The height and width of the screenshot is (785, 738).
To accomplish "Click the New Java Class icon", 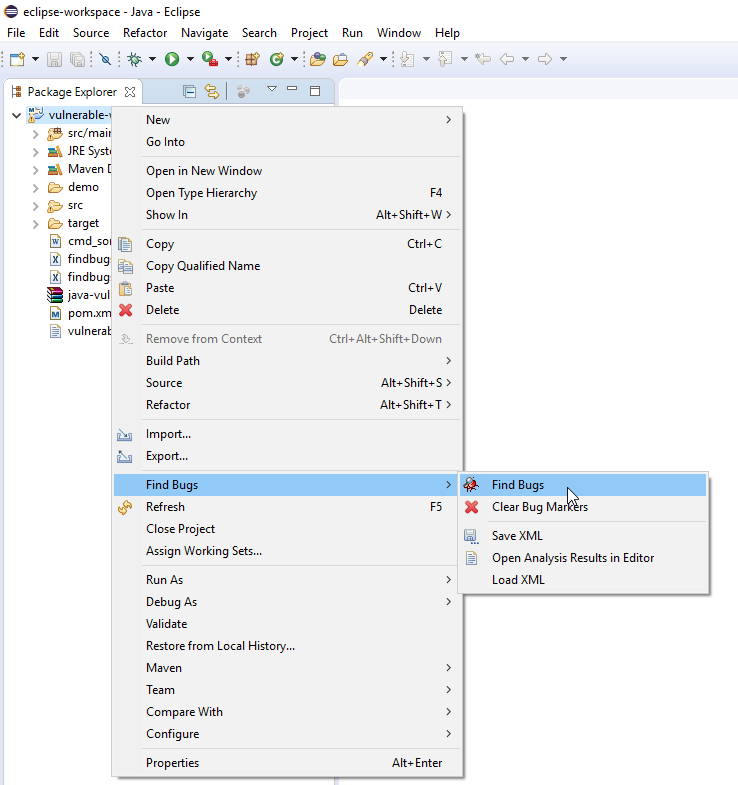I will tap(277, 59).
